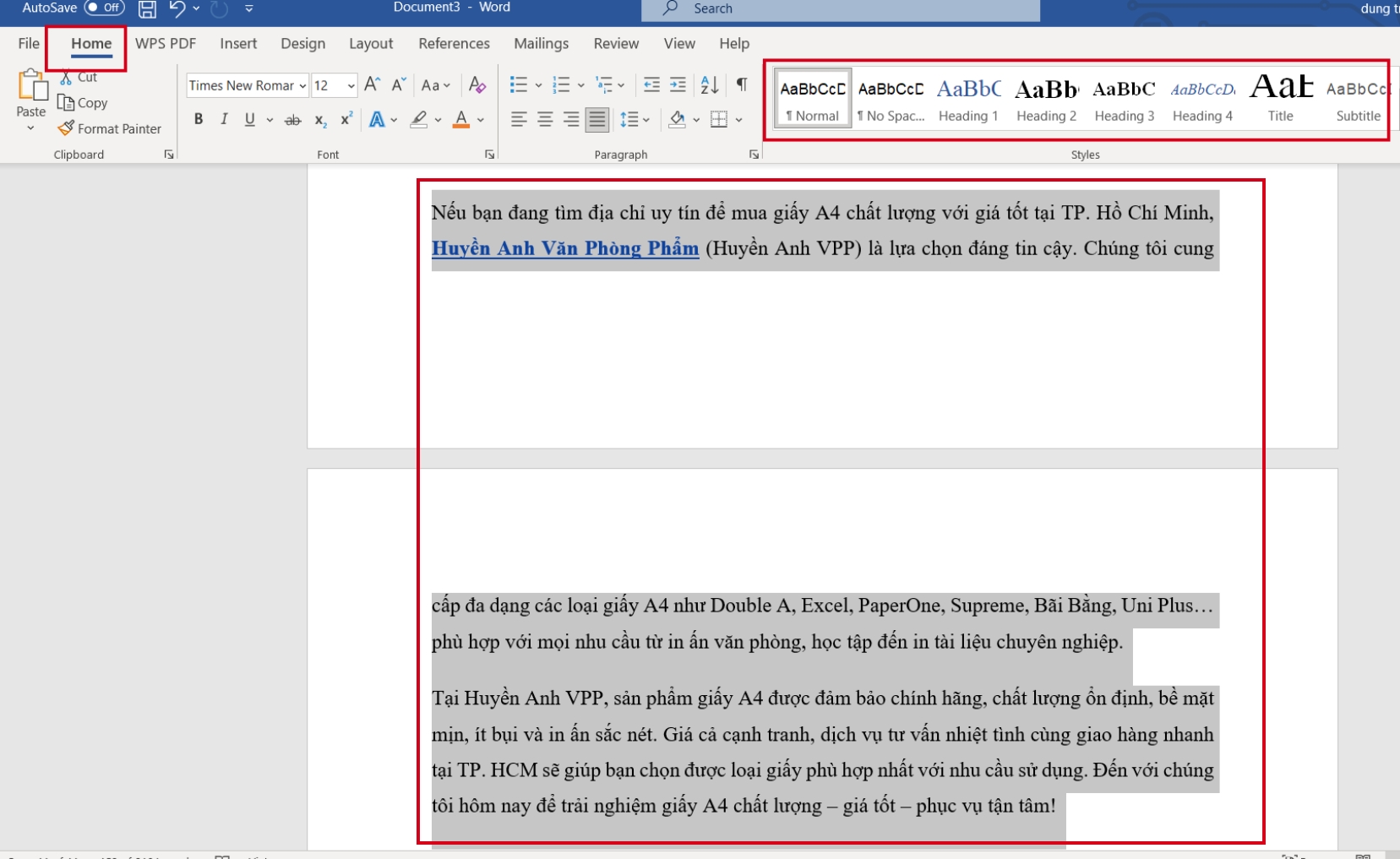This screenshot has width=1400, height=859.
Task: Click inside the font size field
Action: (x=328, y=85)
